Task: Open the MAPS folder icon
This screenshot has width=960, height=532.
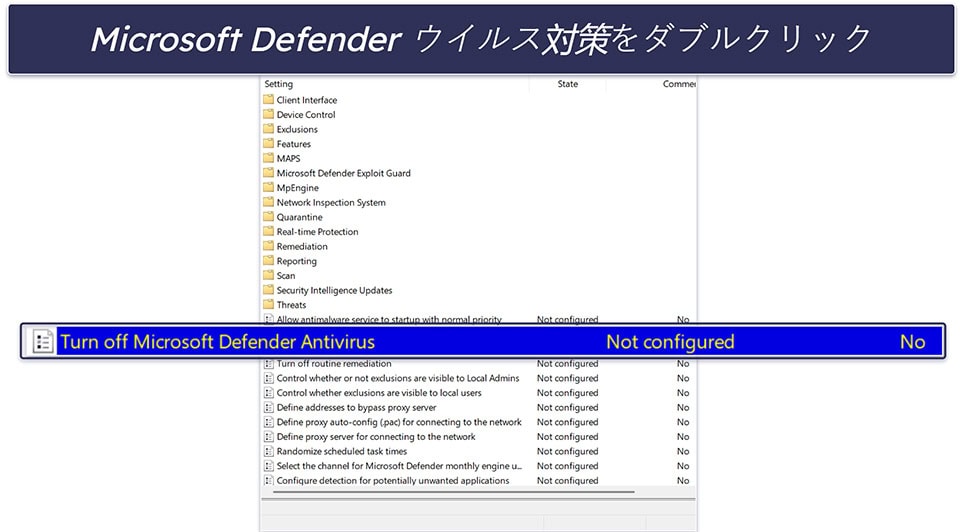Action: [x=268, y=158]
